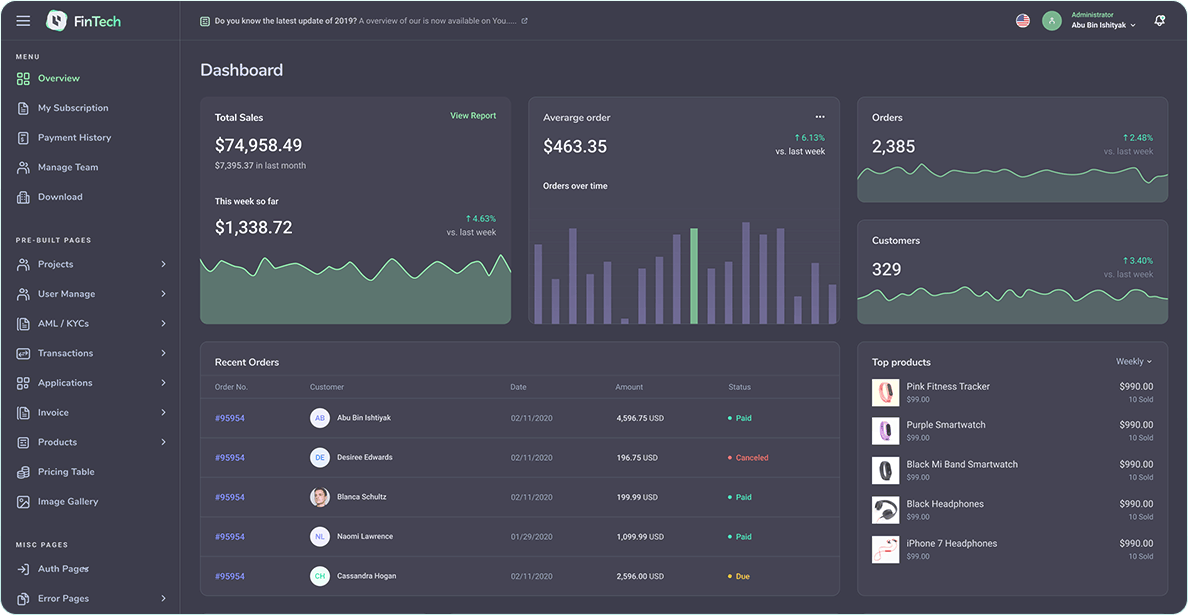The width and height of the screenshot is (1188, 615).
Task: Expand the Transactions submenu
Action: (163, 354)
